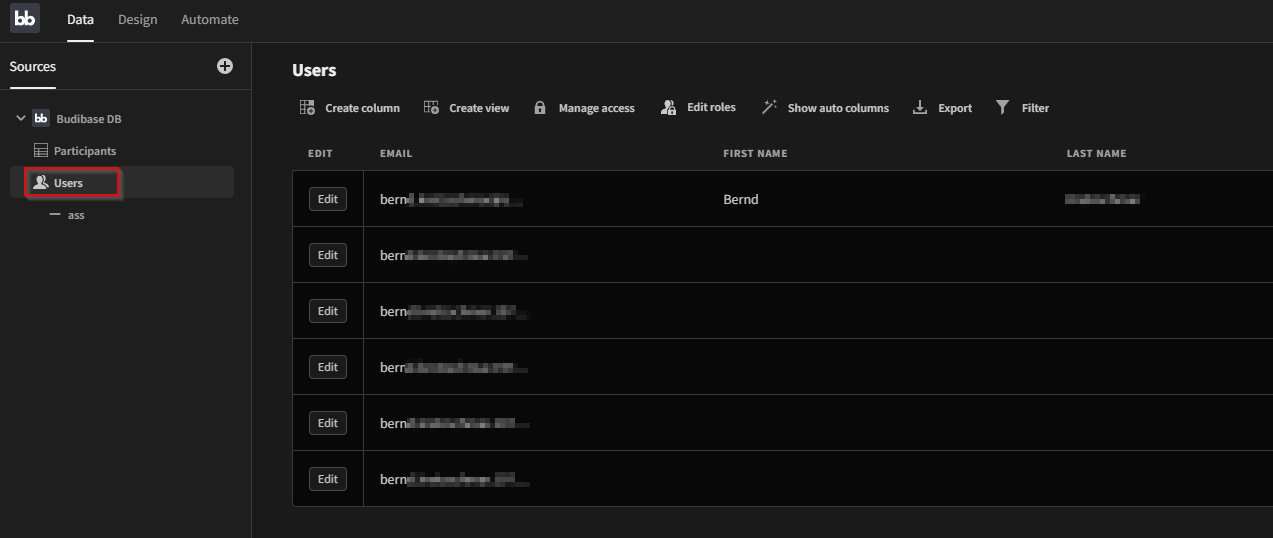Click the Users table people icon
Viewport: 1273px width, 538px height.
[x=41, y=183]
